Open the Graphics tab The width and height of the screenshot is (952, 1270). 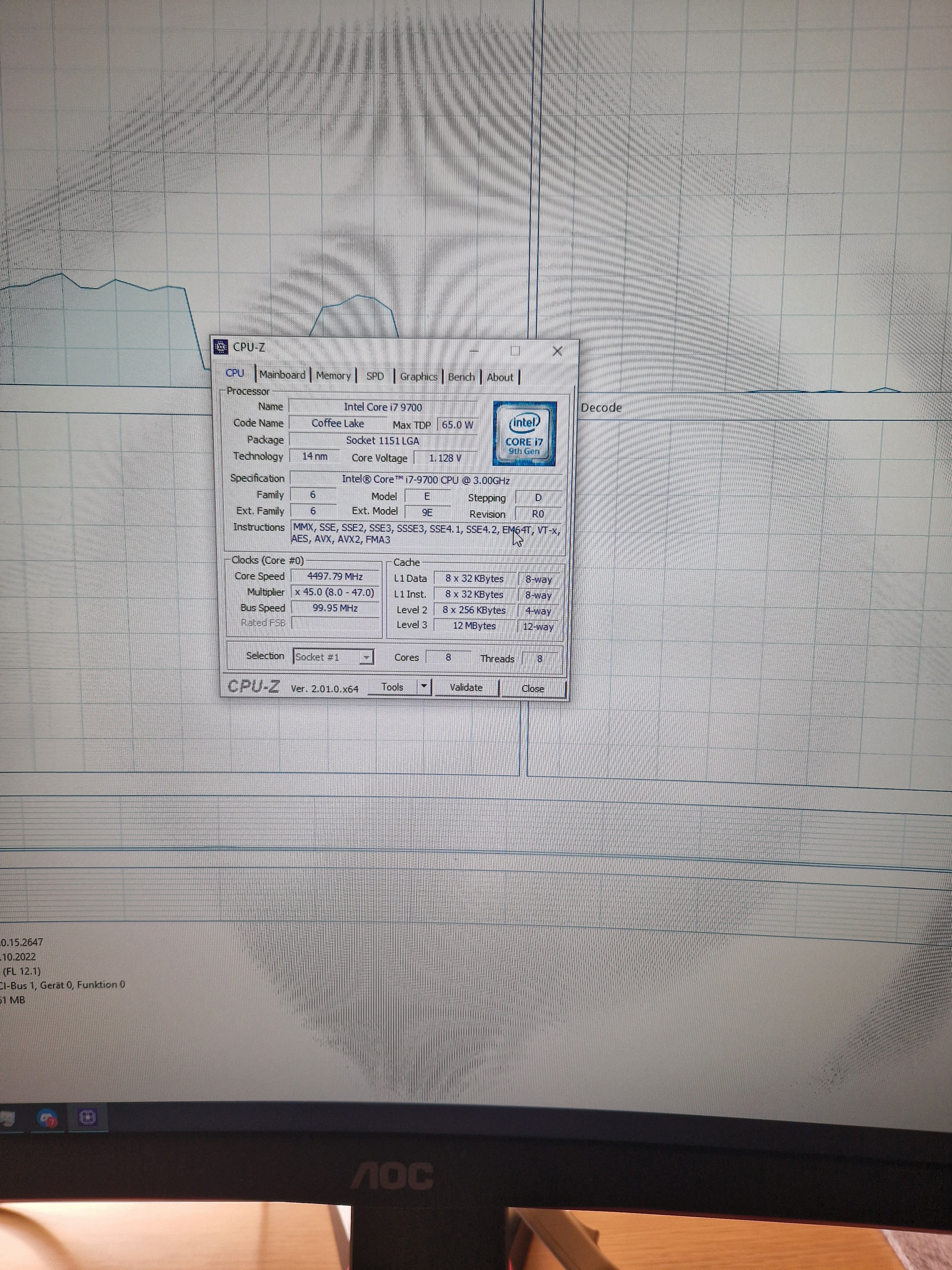coord(418,377)
